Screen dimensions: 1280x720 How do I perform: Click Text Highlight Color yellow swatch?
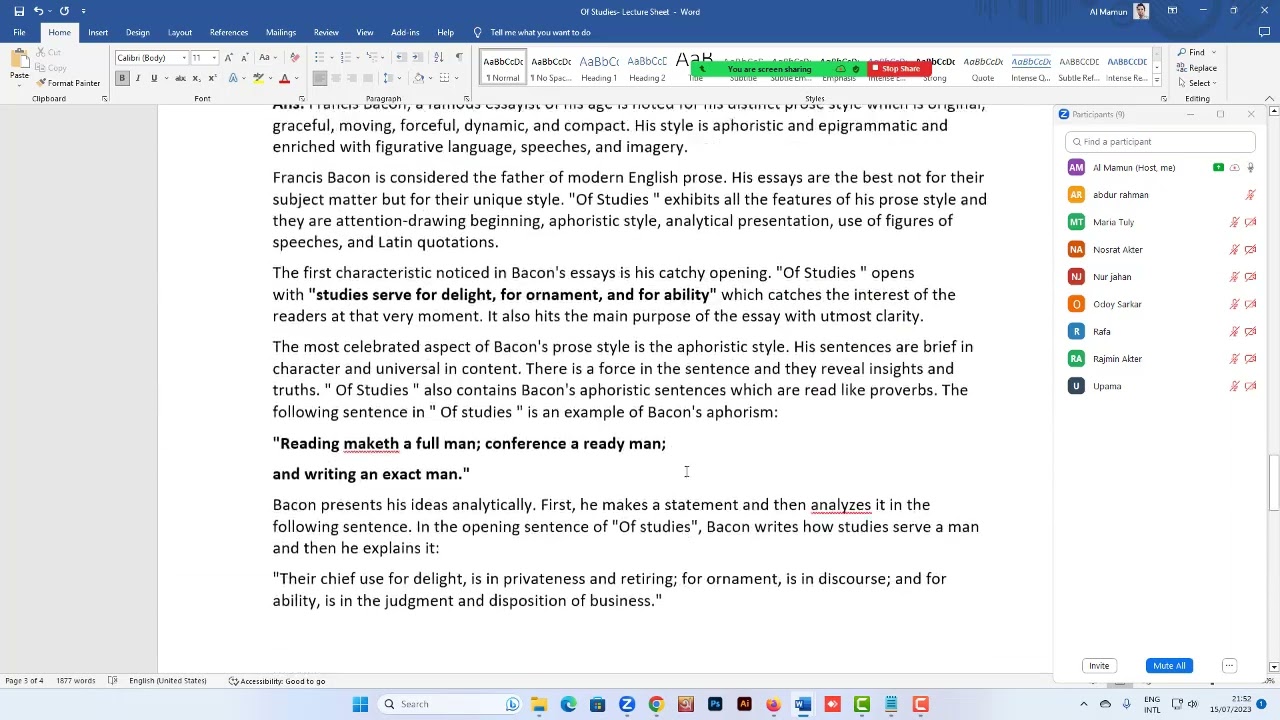point(258,78)
